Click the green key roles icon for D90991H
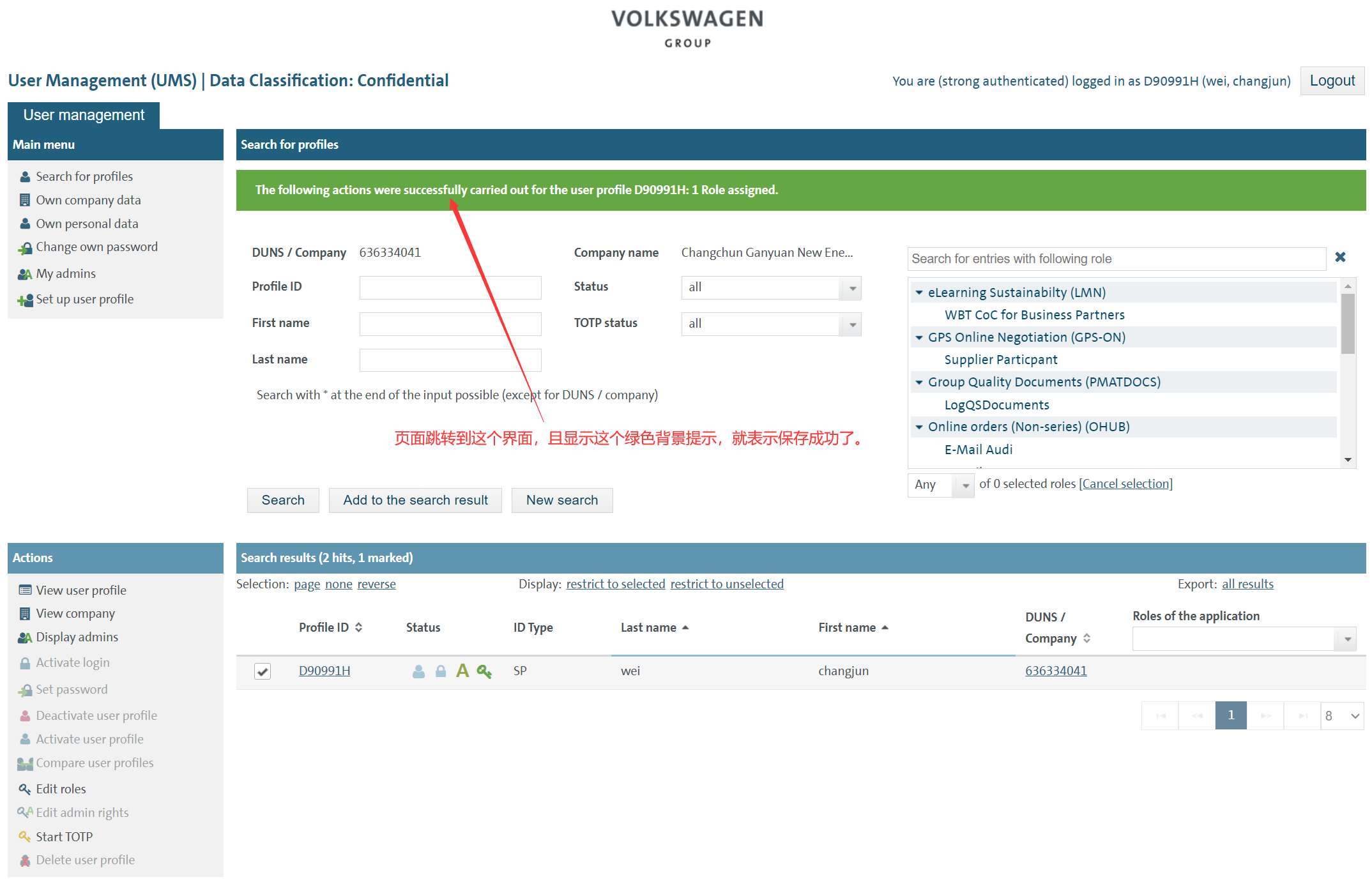The height and width of the screenshot is (884, 1372). [x=484, y=671]
